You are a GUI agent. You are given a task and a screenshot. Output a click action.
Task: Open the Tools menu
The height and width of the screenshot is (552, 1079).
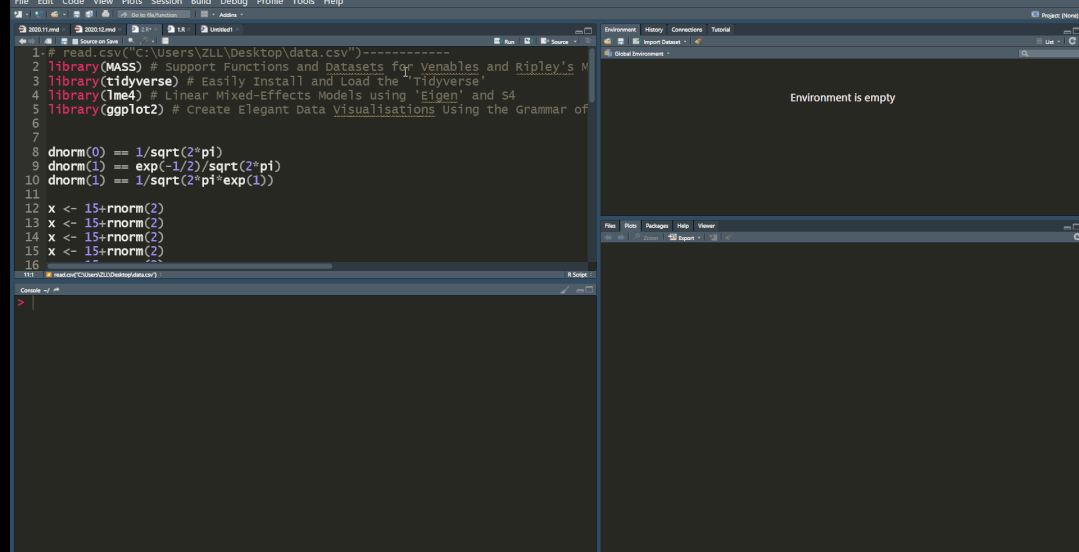click(x=303, y=2)
